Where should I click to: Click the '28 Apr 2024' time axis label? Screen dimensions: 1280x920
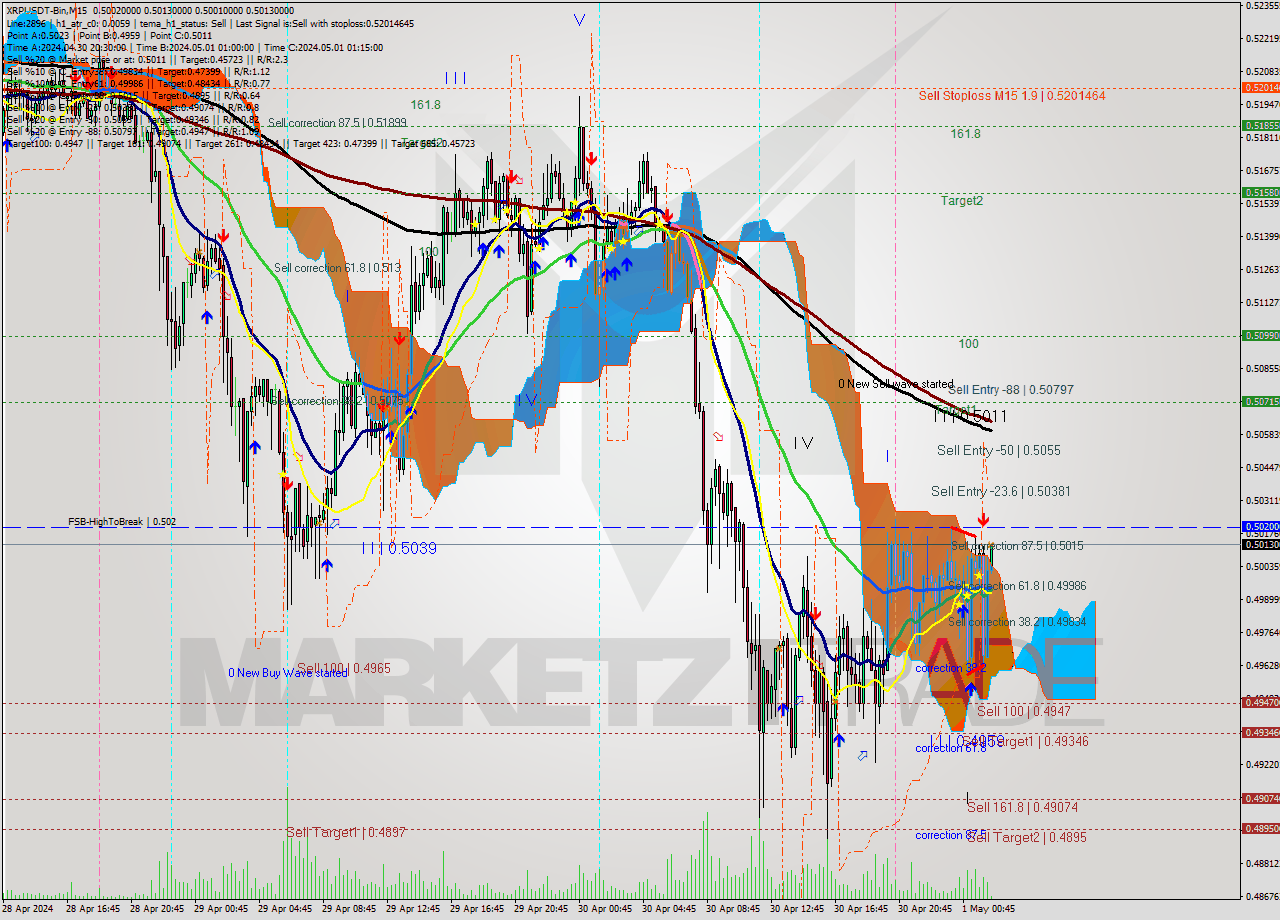pyautogui.click(x=29, y=909)
